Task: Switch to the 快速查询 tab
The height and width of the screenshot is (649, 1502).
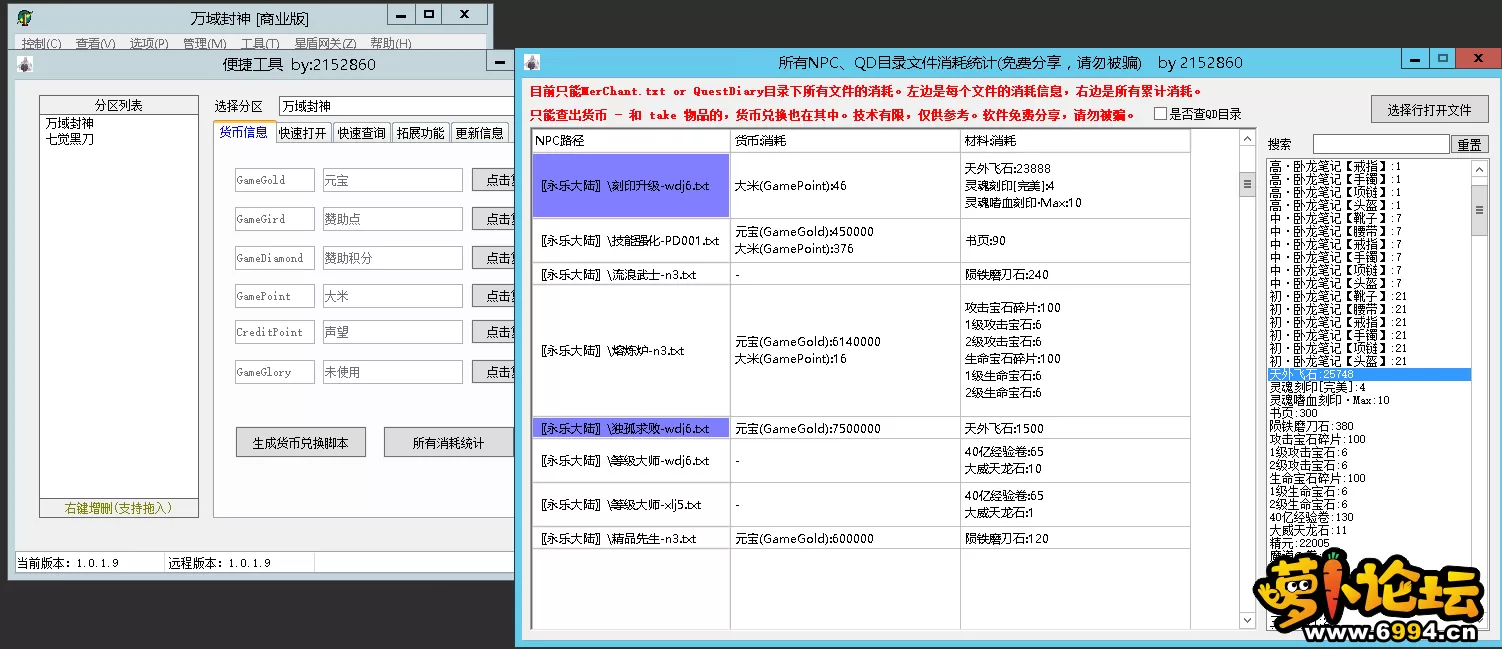Action: pyautogui.click(x=361, y=133)
